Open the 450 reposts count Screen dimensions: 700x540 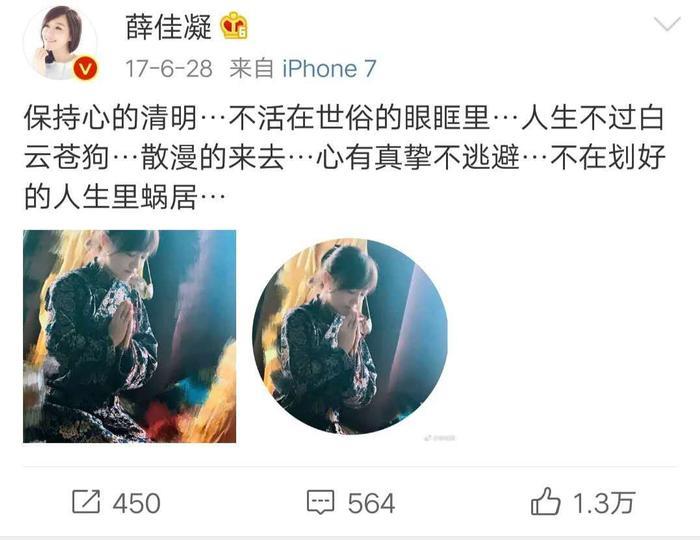click(x=136, y=503)
